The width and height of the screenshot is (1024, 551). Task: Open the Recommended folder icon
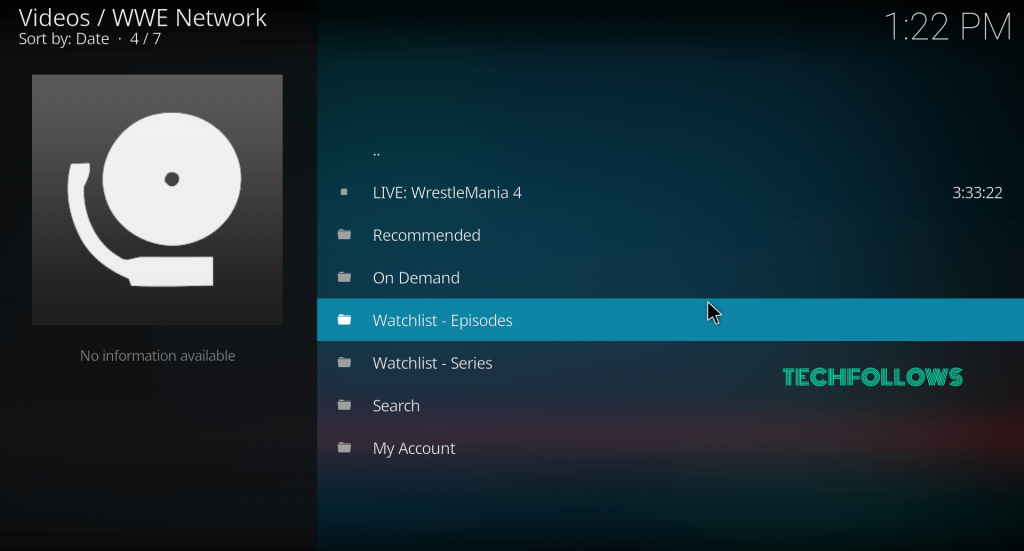(x=344, y=234)
